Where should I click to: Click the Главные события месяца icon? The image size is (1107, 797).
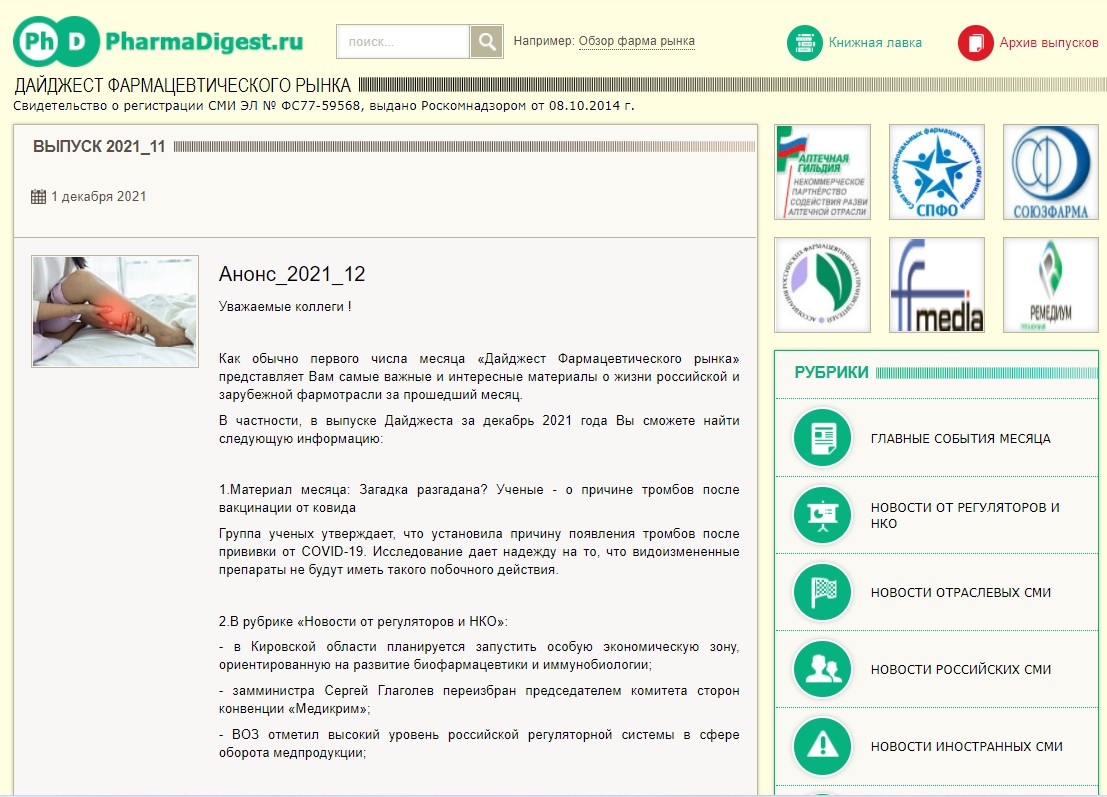coord(822,438)
